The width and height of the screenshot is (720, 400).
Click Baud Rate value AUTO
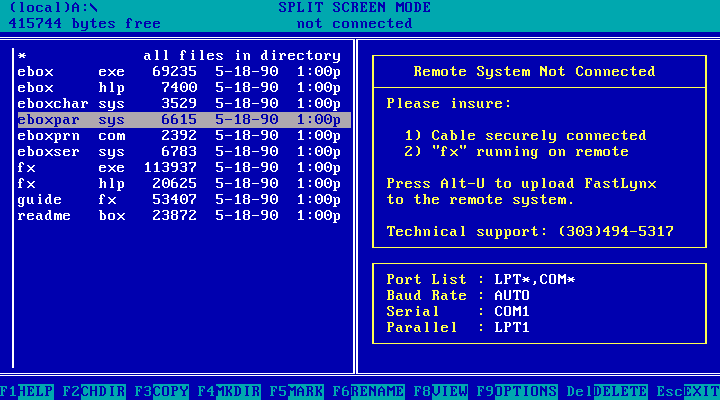coord(512,296)
